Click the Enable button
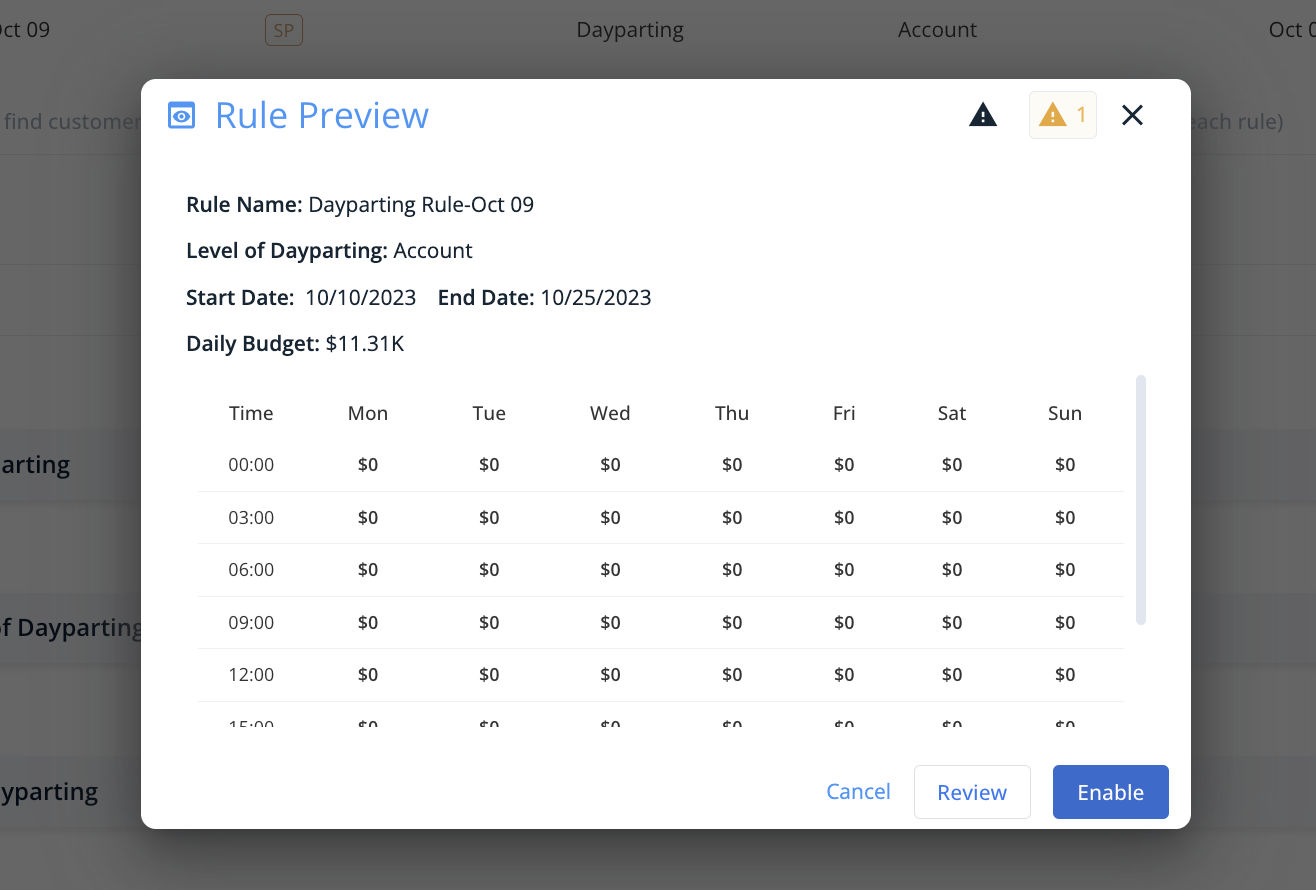This screenshot has width=1316, height=890. pos(1110,792)
